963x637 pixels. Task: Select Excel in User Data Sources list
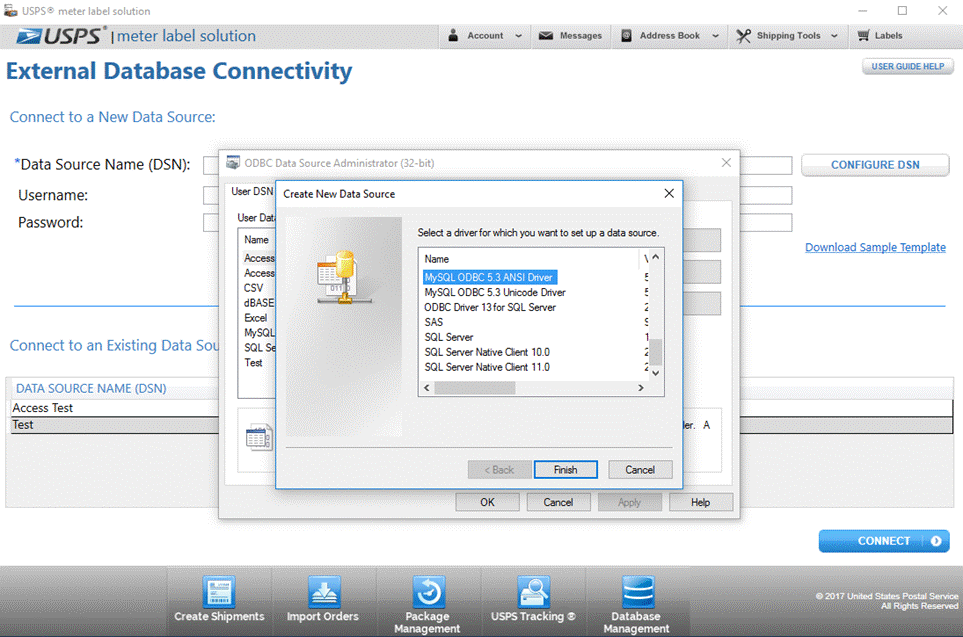pos(255,318)
